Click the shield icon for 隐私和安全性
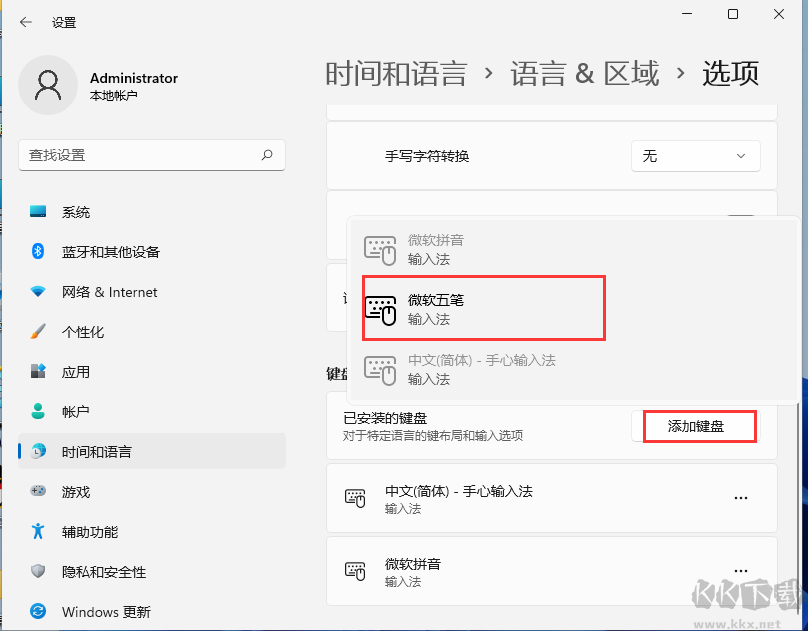 pyautogui.click(x=38, y=571)
